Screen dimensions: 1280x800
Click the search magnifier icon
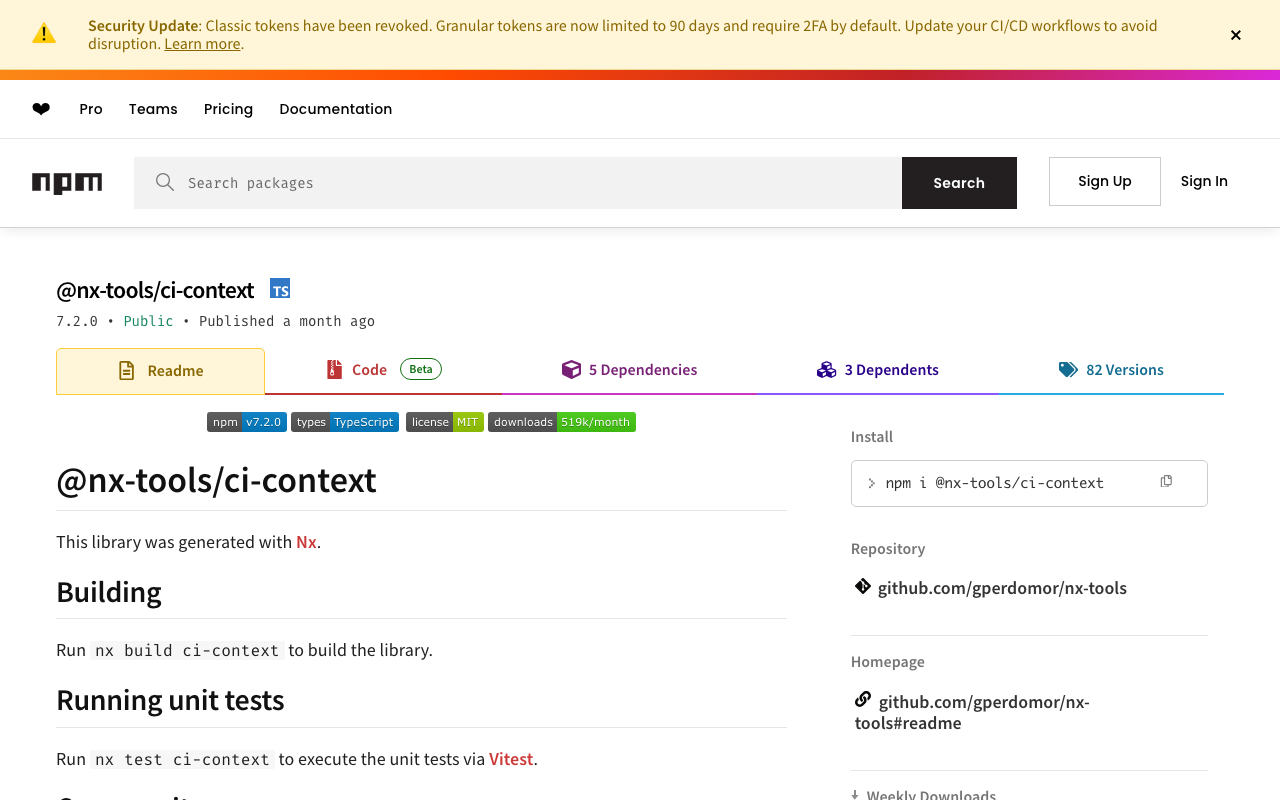(165, 182)
